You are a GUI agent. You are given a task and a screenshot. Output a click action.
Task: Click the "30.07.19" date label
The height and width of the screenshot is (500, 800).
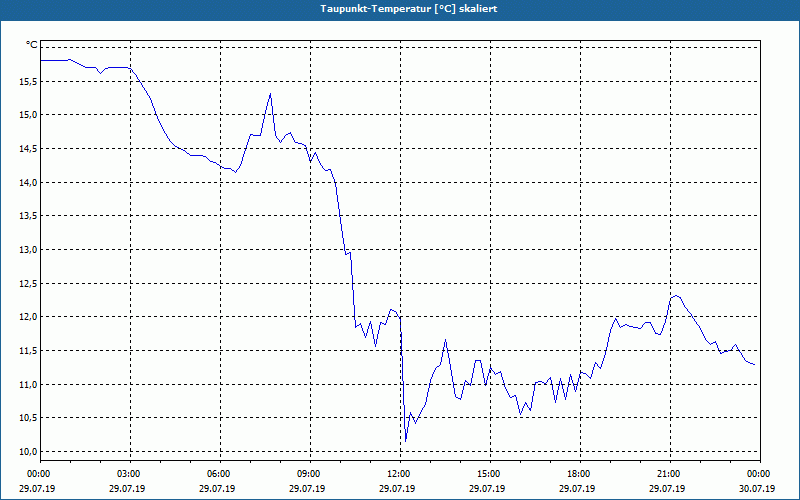(x=757, y=488)
